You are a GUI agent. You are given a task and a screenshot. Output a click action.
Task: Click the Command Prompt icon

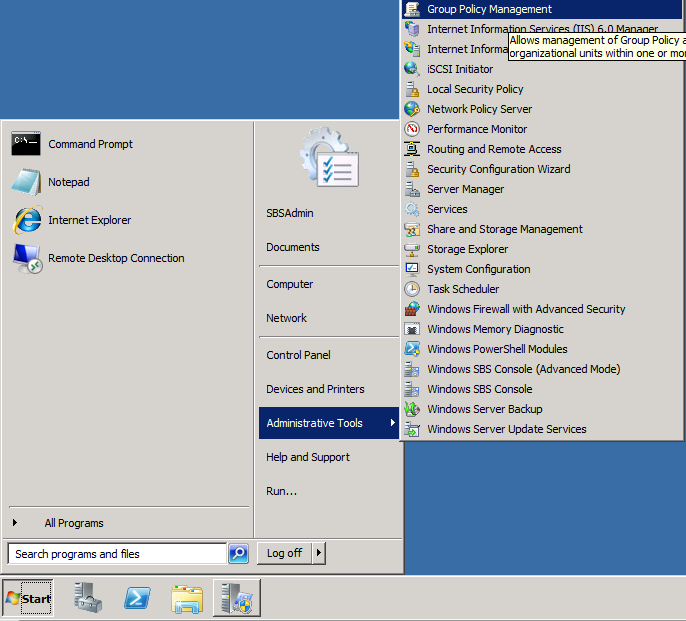(x=26, y=144)
